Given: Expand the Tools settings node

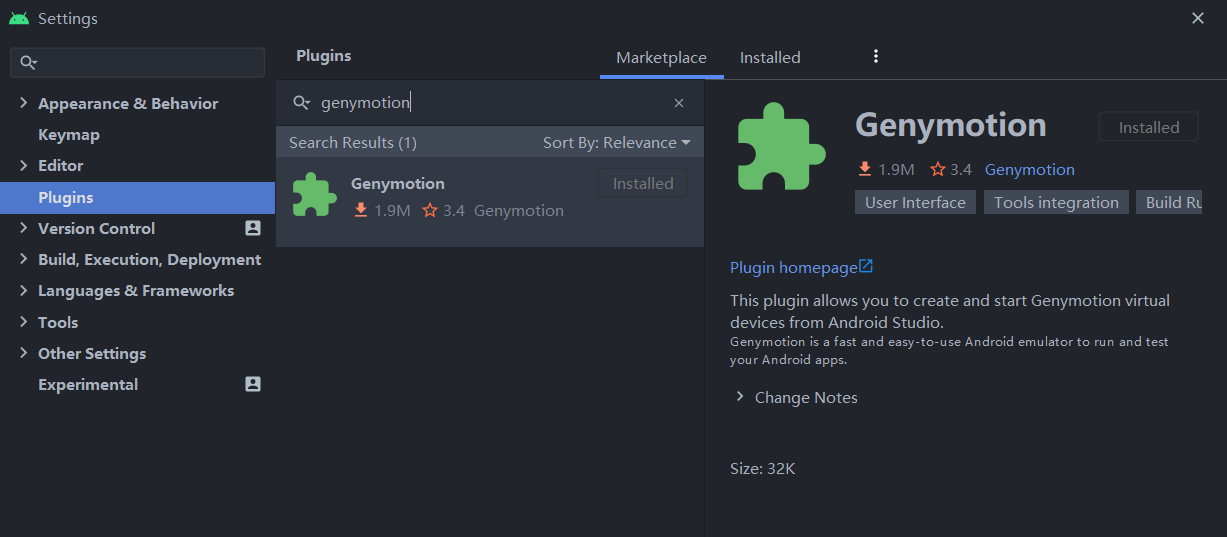Looking at the screenshot, I should (23, 322).
